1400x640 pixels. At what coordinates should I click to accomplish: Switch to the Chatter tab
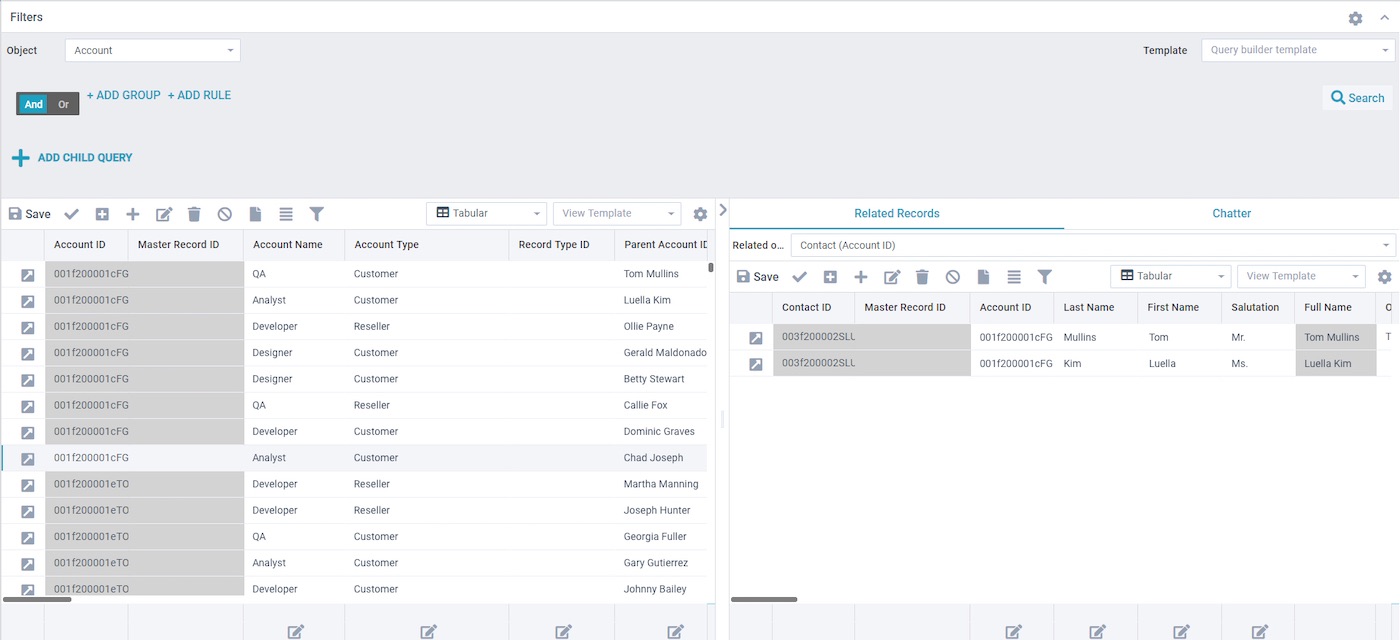click(x=1231, y=213)
